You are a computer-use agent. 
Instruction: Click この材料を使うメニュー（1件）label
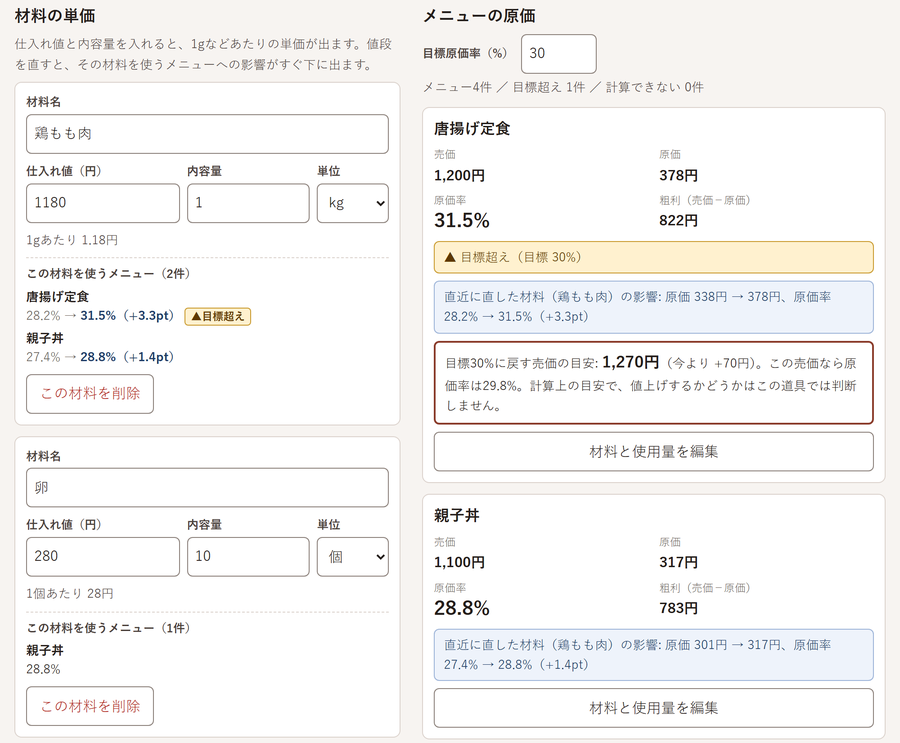[x=108, y=628]
